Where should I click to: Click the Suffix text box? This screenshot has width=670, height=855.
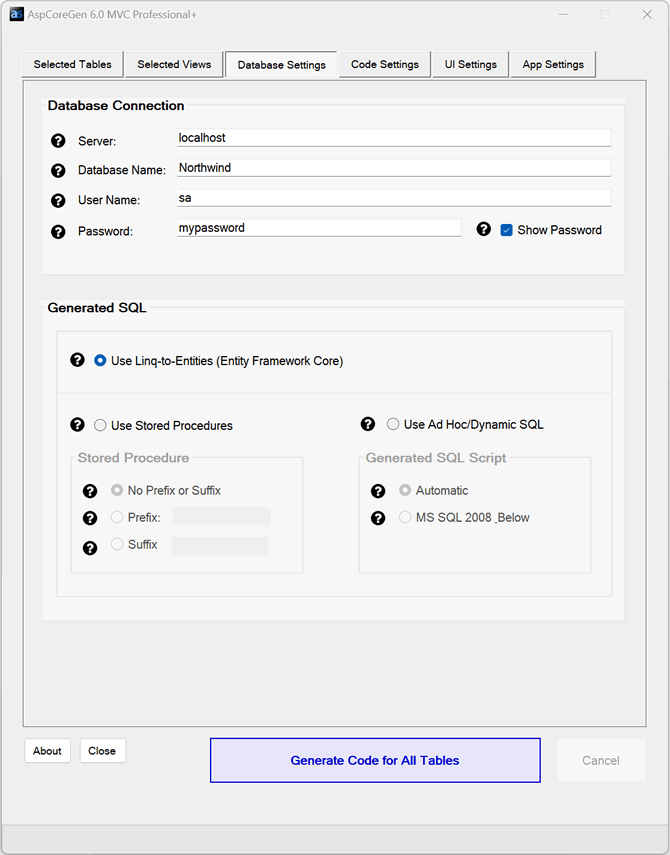coord(220,546)
